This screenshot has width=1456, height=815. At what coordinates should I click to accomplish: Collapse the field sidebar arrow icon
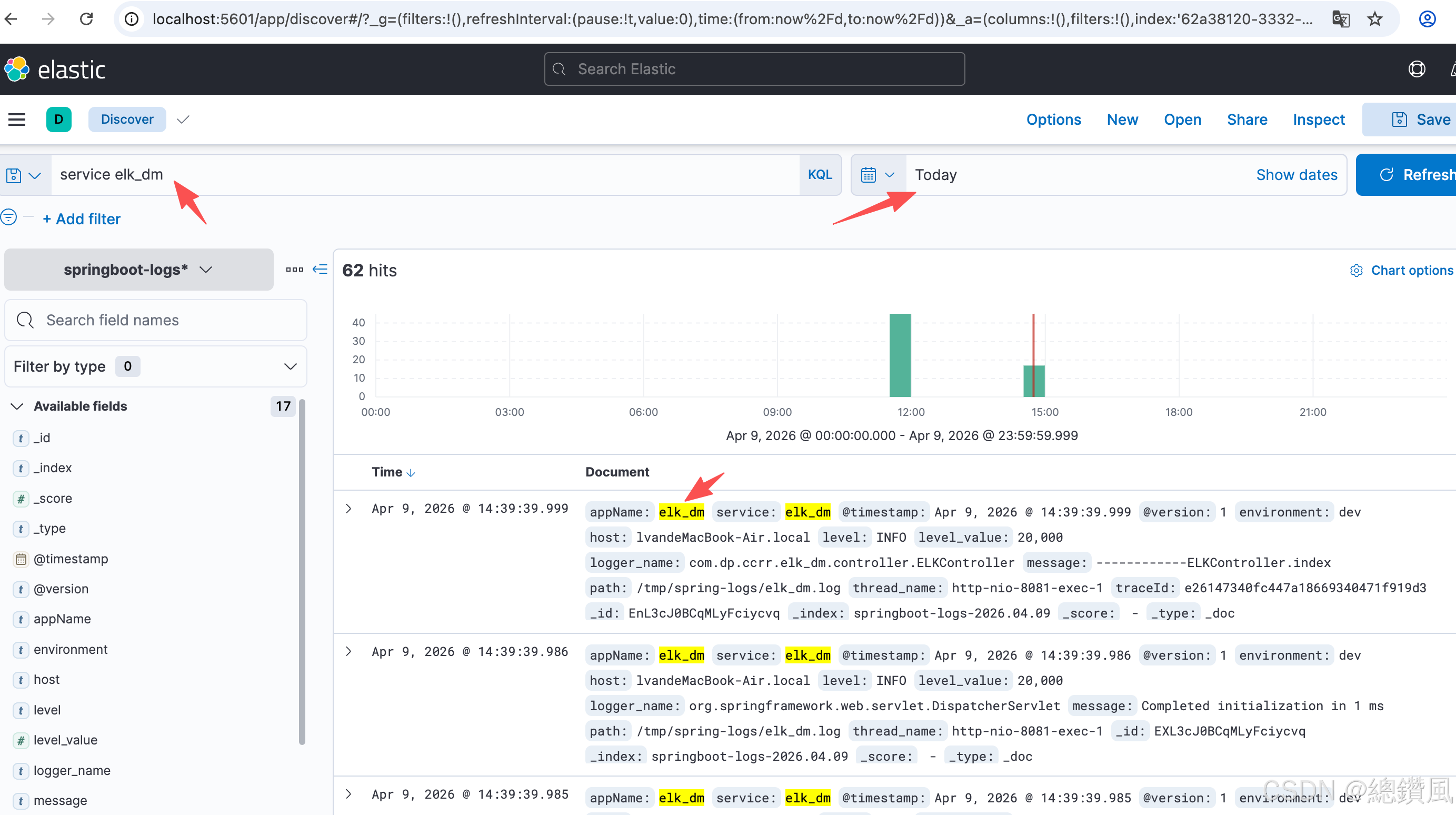tap(320, 270)
